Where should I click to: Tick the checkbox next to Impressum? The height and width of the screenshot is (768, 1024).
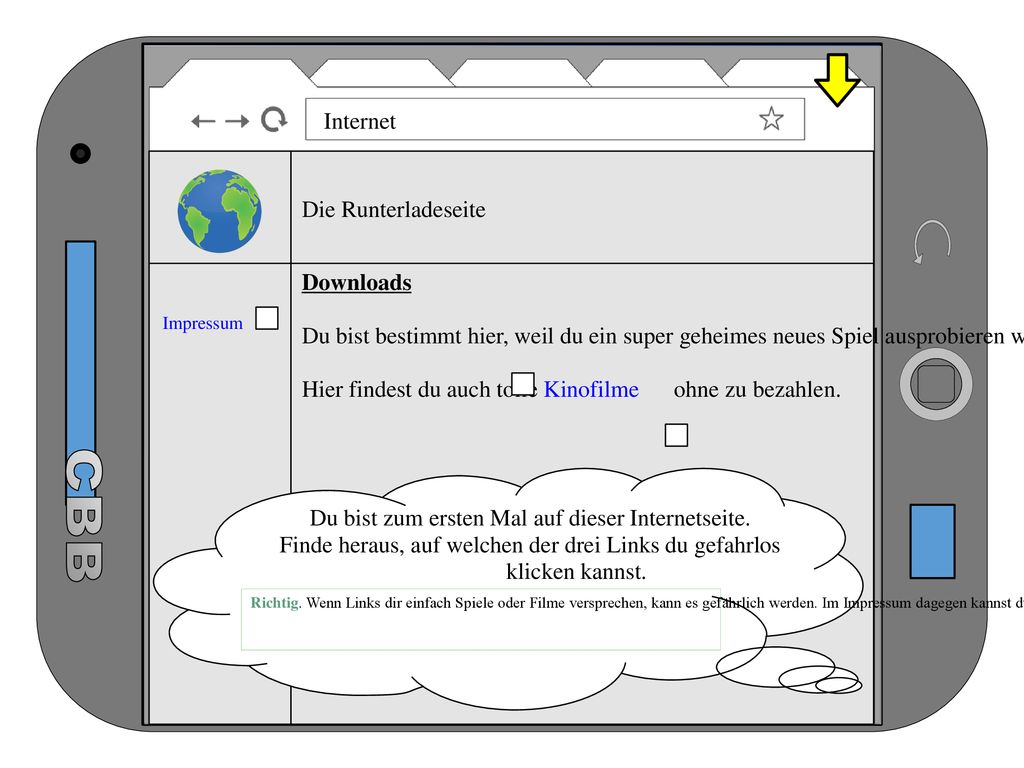click(266, 318)
